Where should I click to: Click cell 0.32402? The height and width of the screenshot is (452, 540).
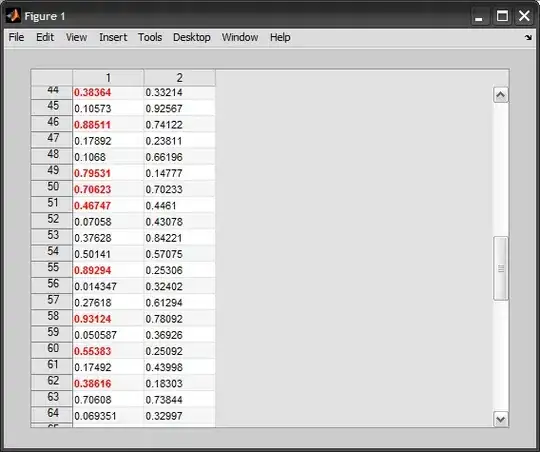[179, 286]
